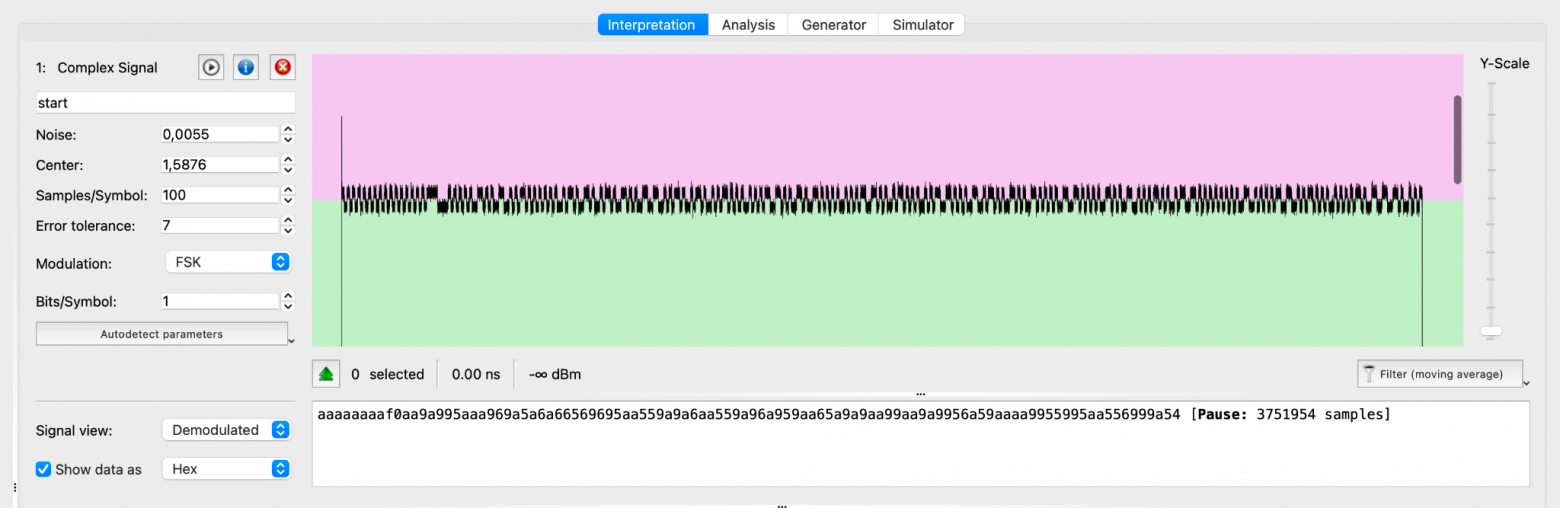Viewport: 1560px width, 508px height.
Task: Toggle the Show data as checkbox
Action: click(43, 469)
